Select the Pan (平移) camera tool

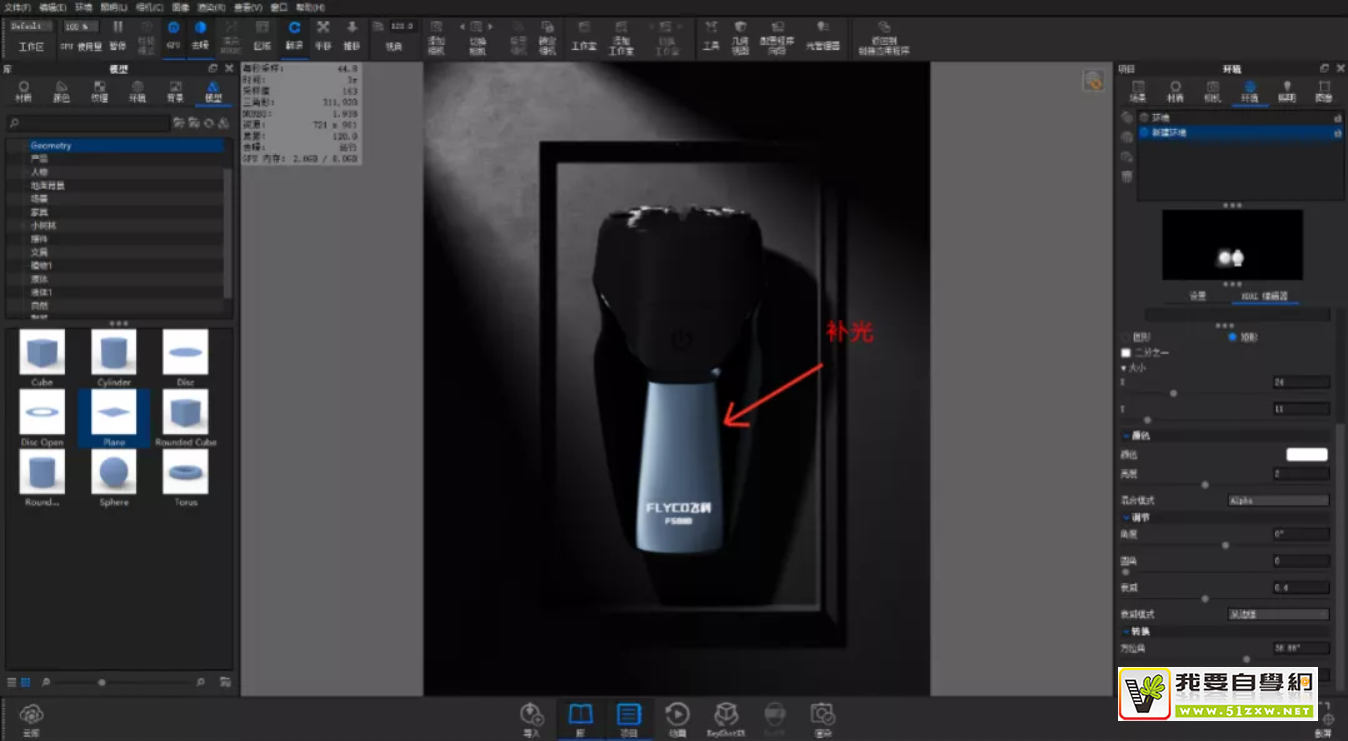pyautogui.click(x=323, y=34)
